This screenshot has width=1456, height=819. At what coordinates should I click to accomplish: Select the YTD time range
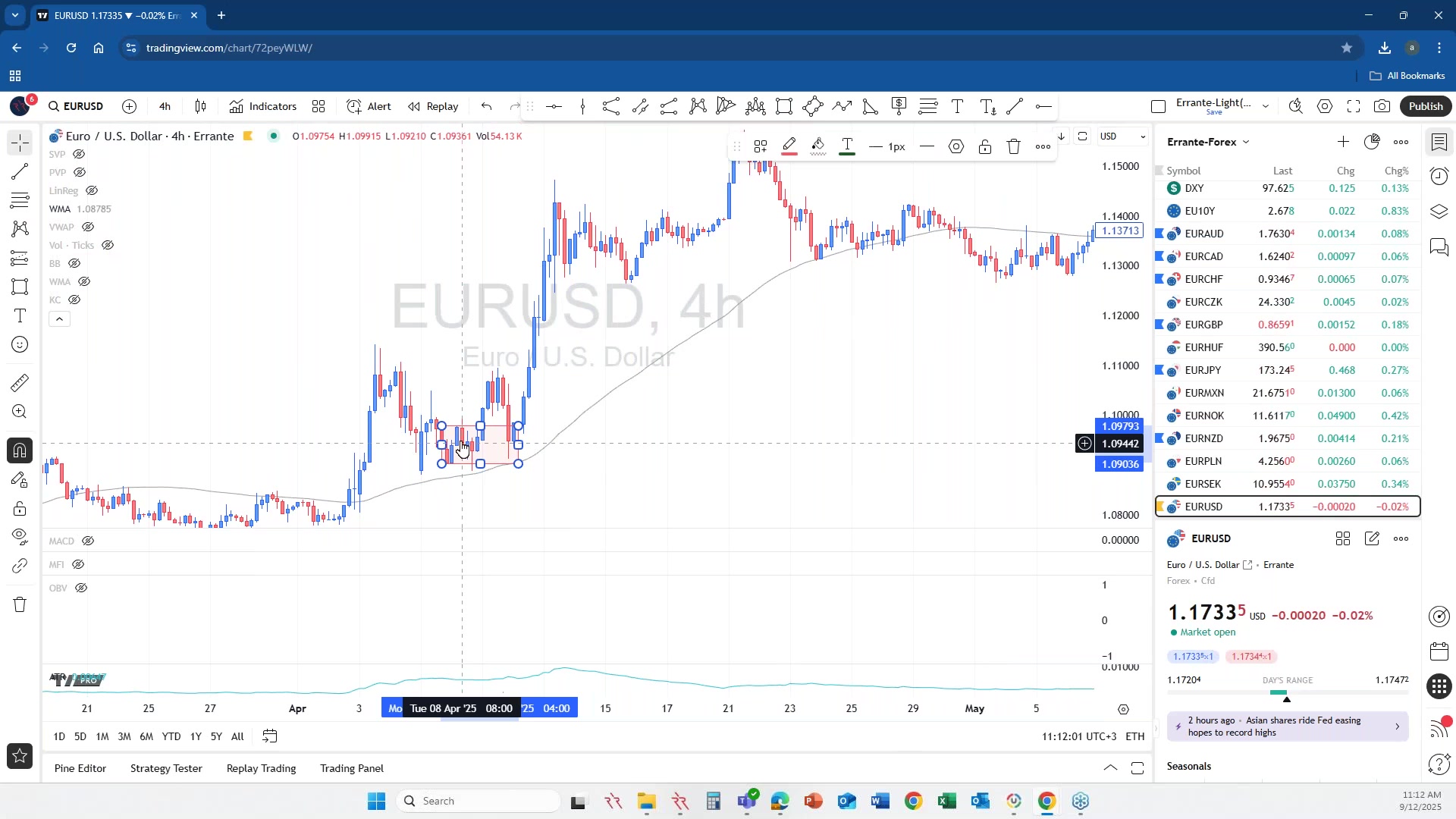tap(171, 736)
